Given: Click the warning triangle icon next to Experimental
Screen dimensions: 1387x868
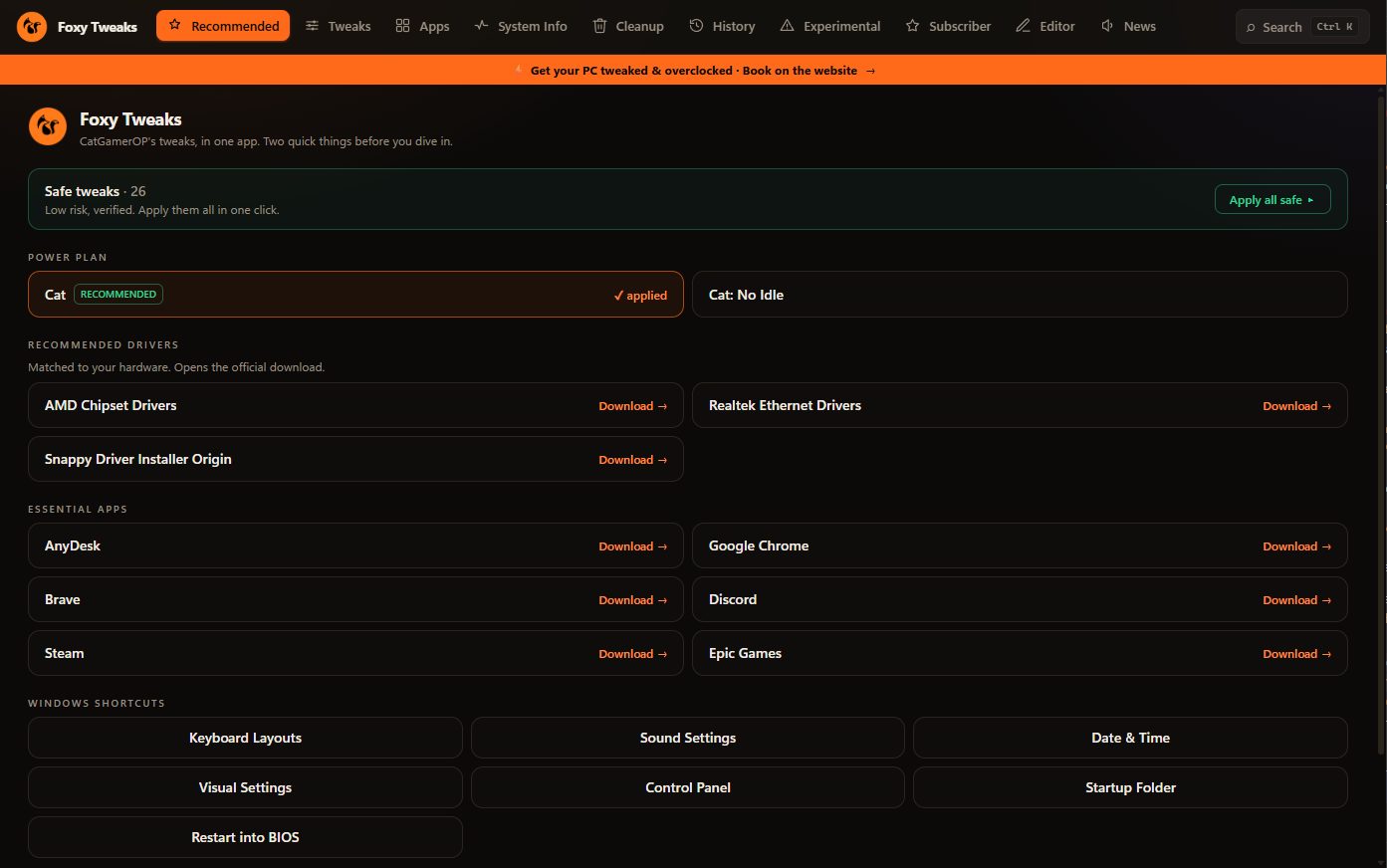Looking at the screenshot, I should [787, 25].
